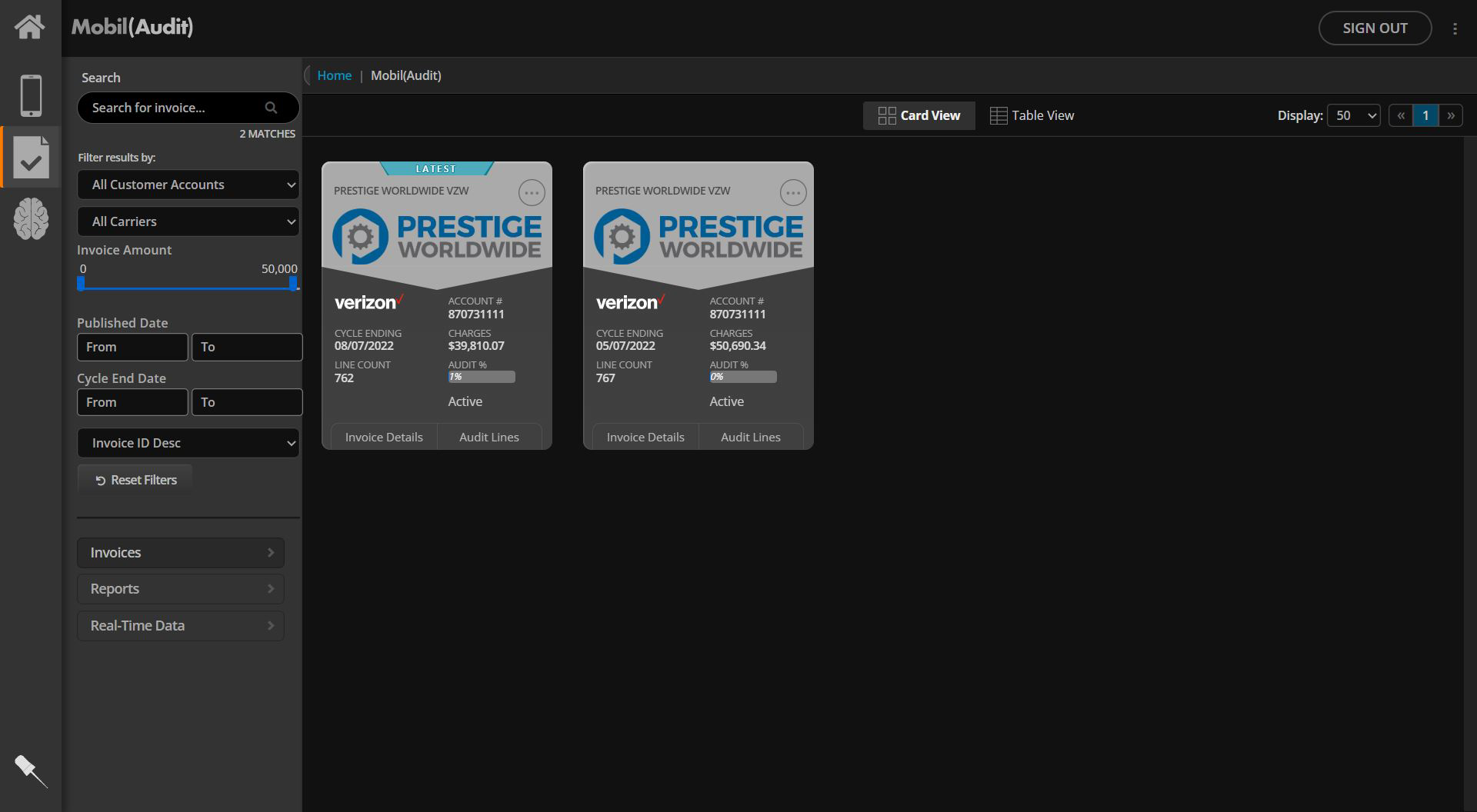Open the All Carriers dropdown
This screenshot has height=812, width=1477.
coord(188,221)
